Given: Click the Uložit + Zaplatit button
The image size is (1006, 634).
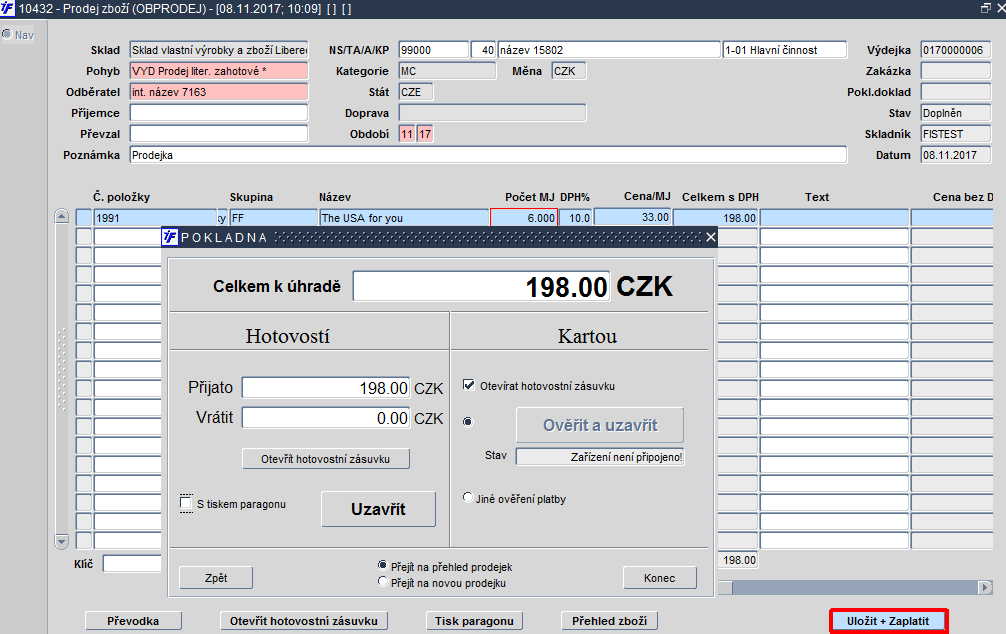Looking at the screenshot, I should (x=888, y=621).
